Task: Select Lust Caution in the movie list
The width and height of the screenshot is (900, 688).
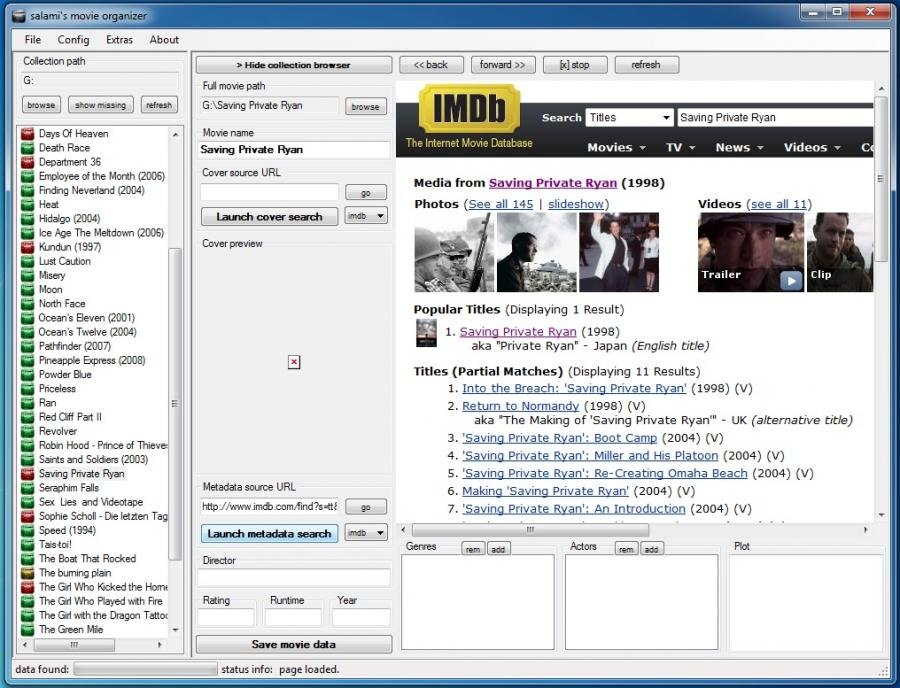Action: pos(64,262)
